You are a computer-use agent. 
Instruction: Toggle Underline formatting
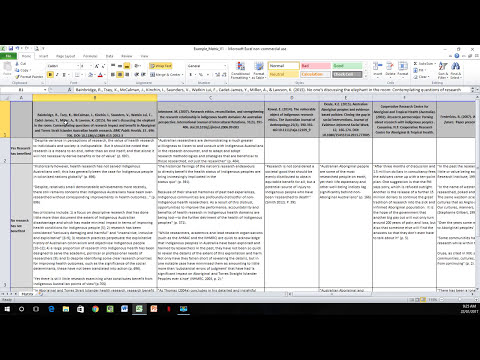point(64,75)
